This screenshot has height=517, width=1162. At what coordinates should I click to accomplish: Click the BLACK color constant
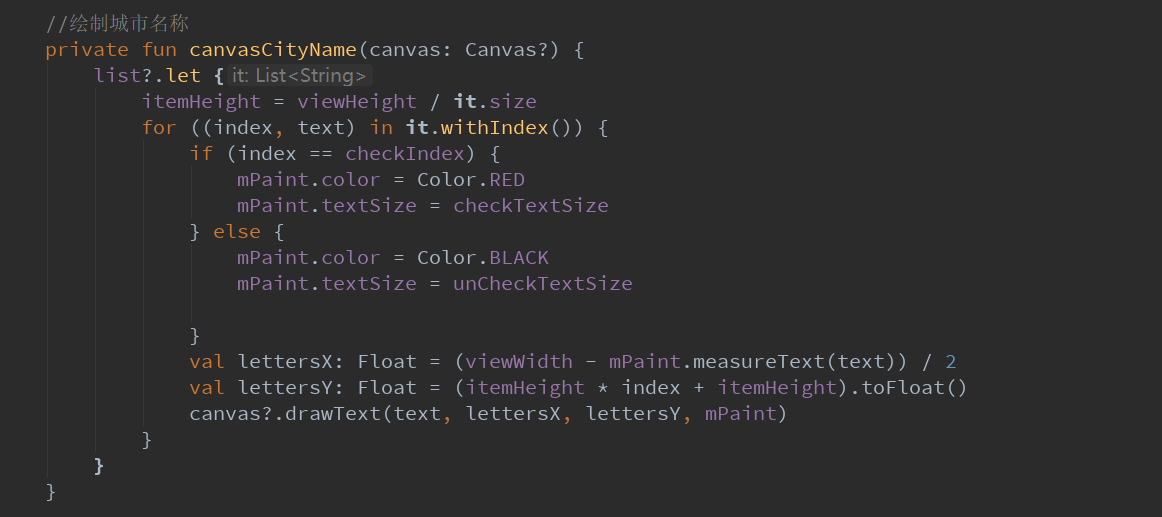click(x=519, y=257)
